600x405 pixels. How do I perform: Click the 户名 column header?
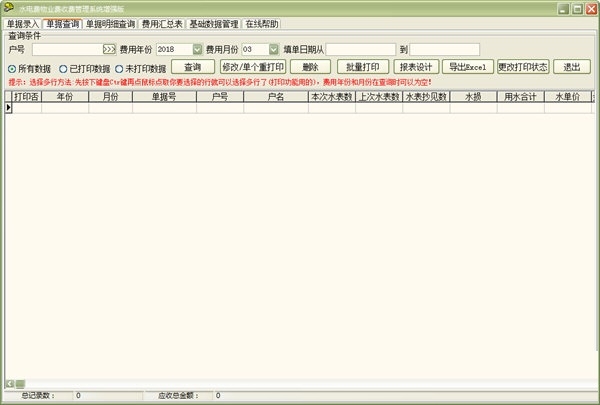pos(276,96)
